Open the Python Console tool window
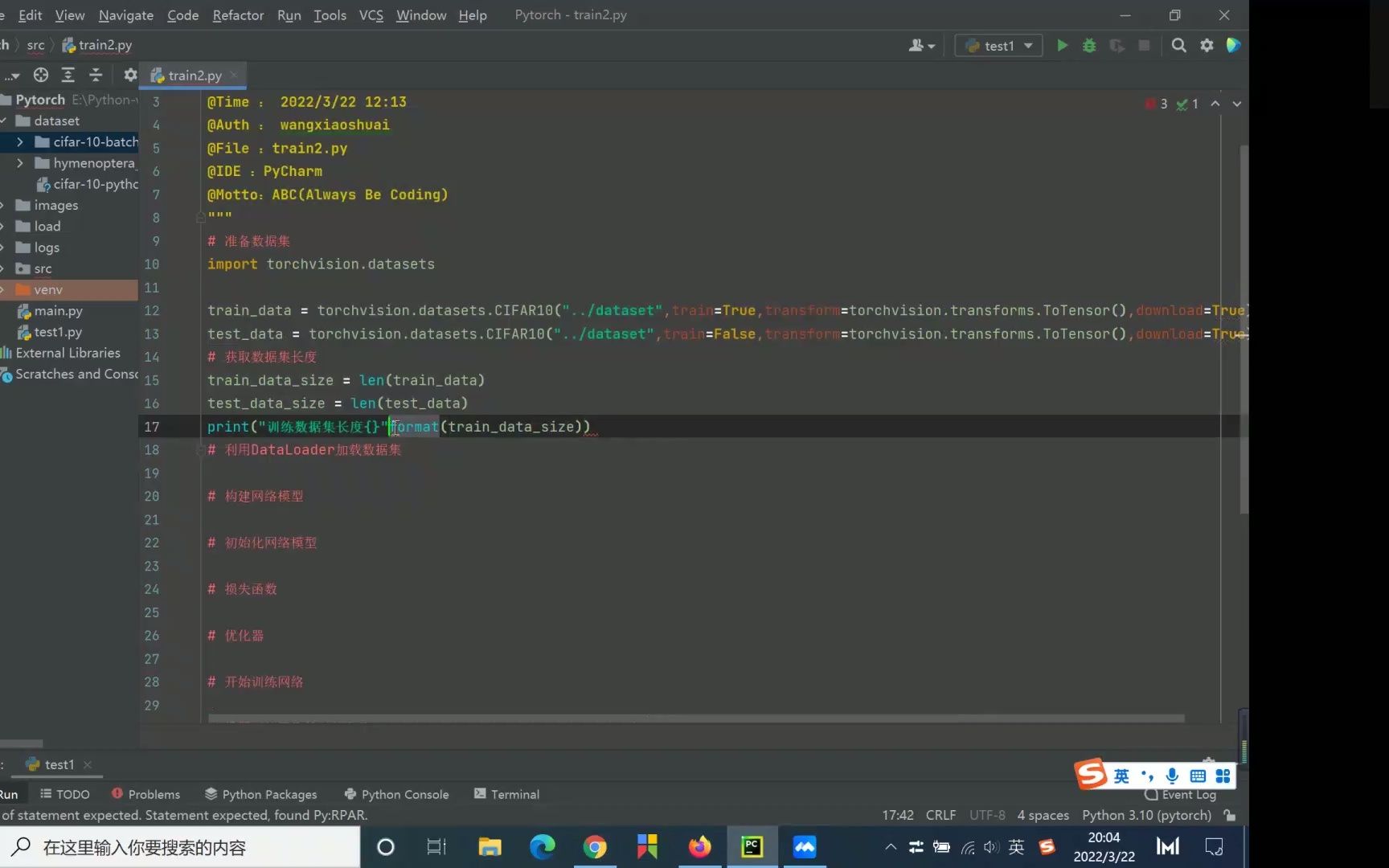The height and width of the screenshot is (868, 1389). tap(396, 794)
